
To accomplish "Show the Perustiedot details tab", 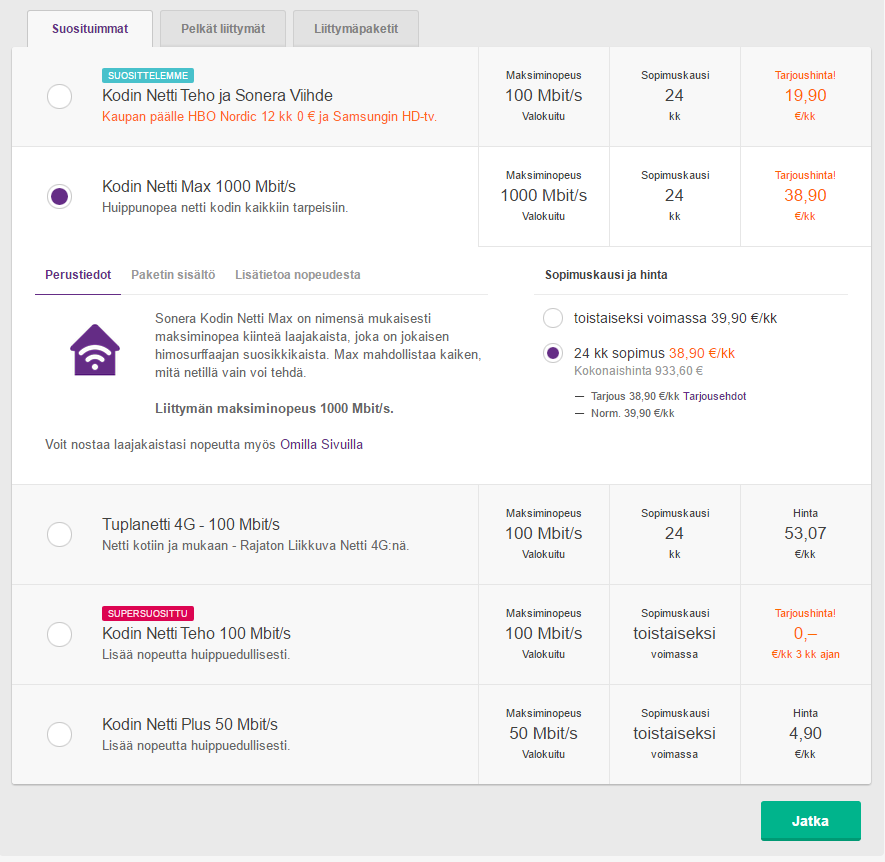I will (78, 275).
